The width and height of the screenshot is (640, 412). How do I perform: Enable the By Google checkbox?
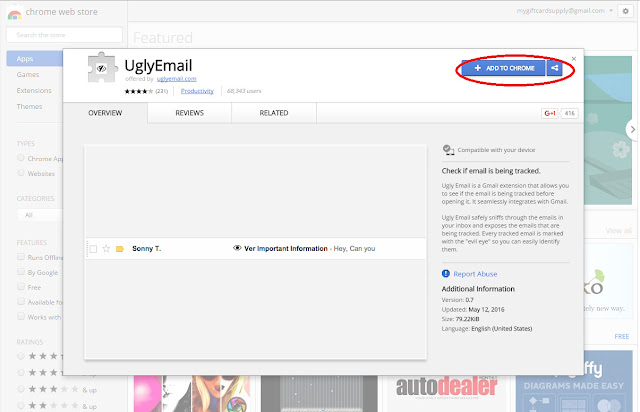[21, 272]
